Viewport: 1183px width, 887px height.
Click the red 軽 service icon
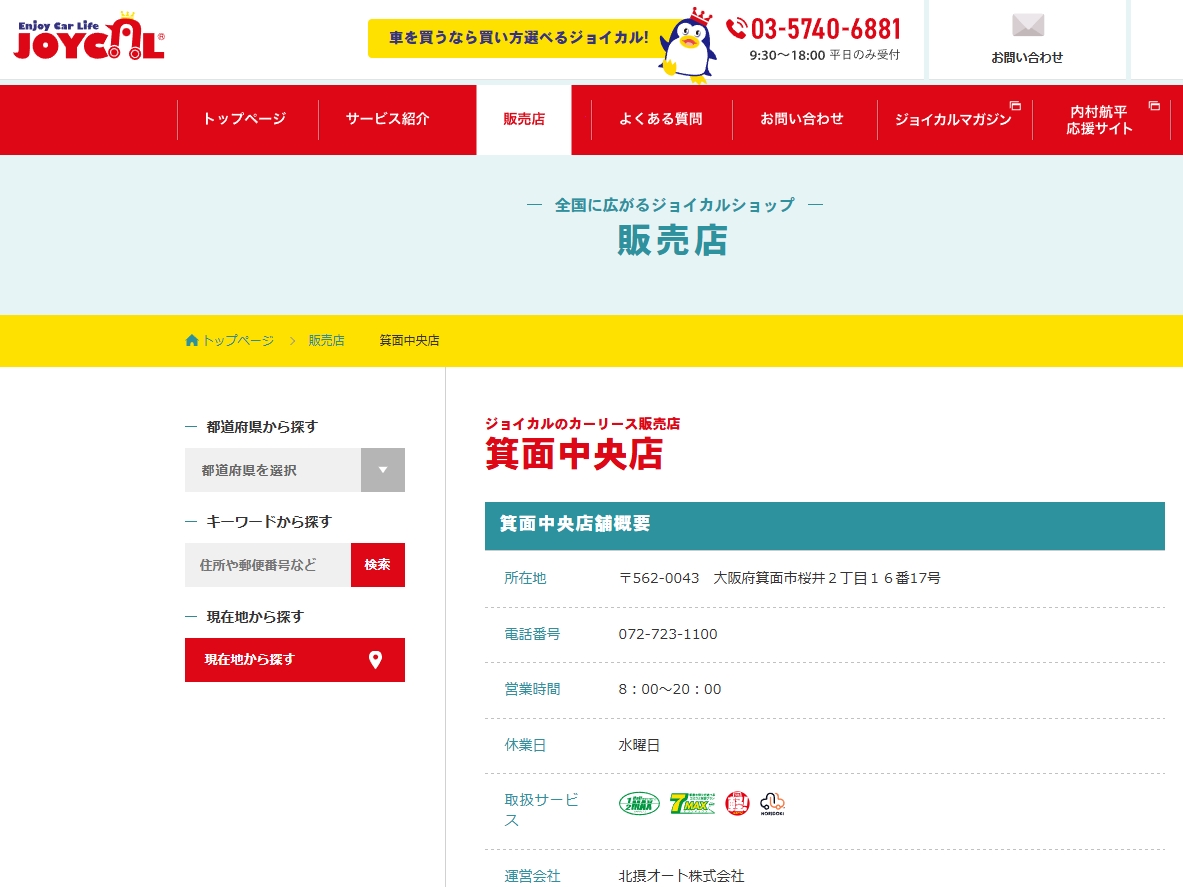[737, 803]
